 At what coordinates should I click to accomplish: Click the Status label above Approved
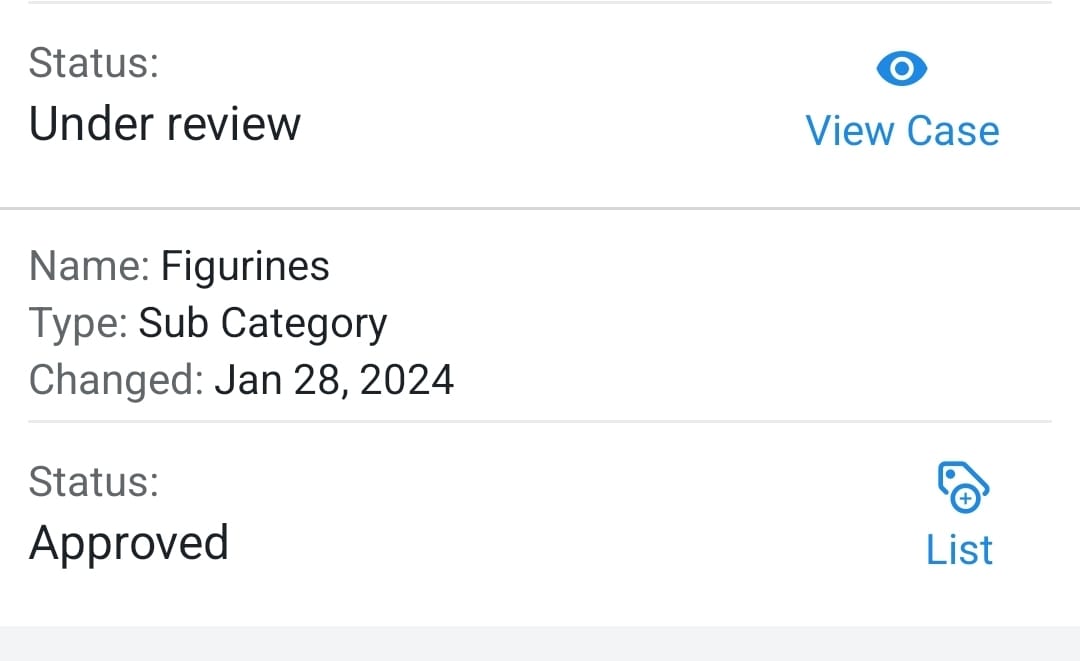(x=94, y=481)
